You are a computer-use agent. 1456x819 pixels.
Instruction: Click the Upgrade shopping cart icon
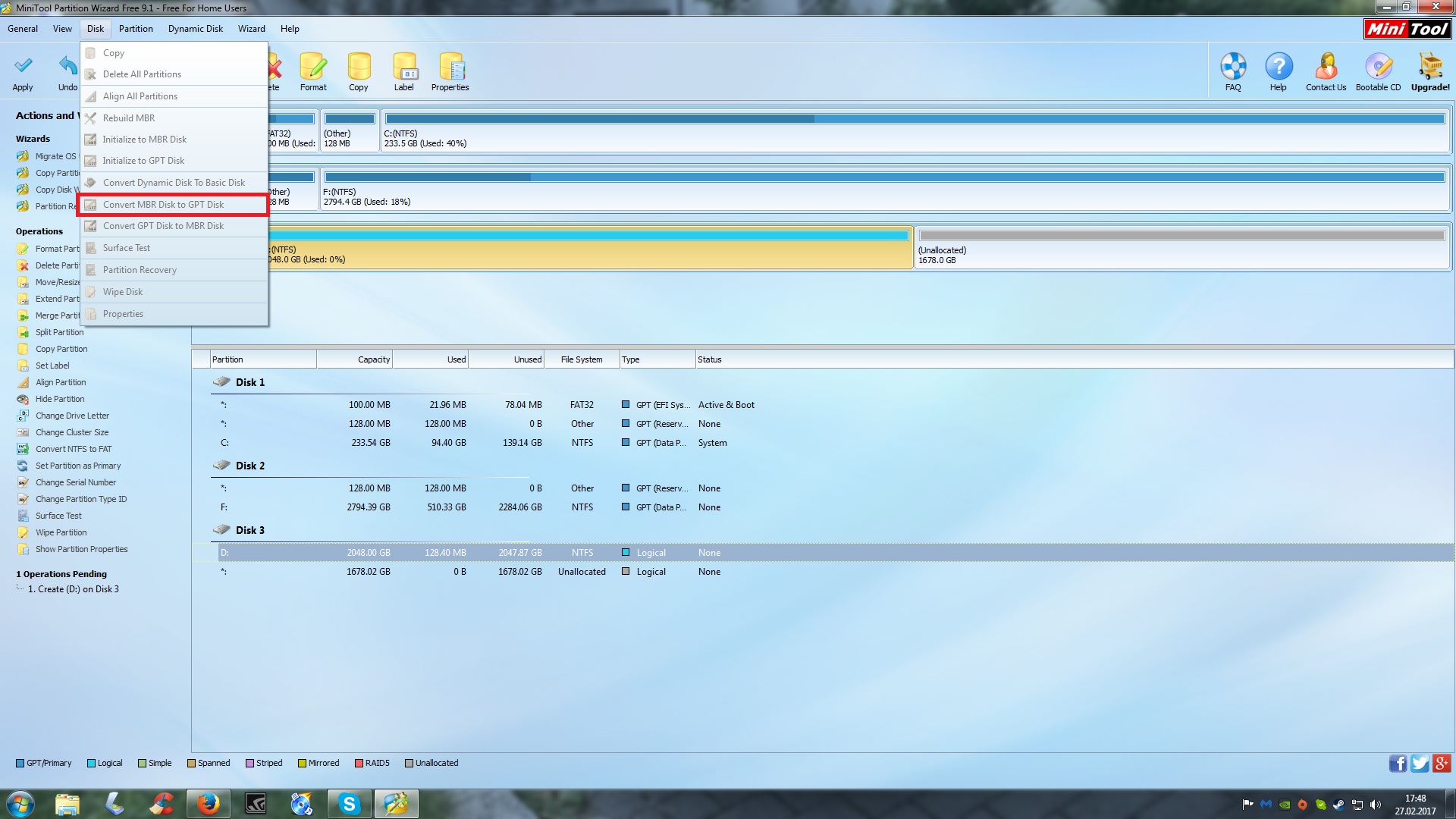tap(1430, 67)
